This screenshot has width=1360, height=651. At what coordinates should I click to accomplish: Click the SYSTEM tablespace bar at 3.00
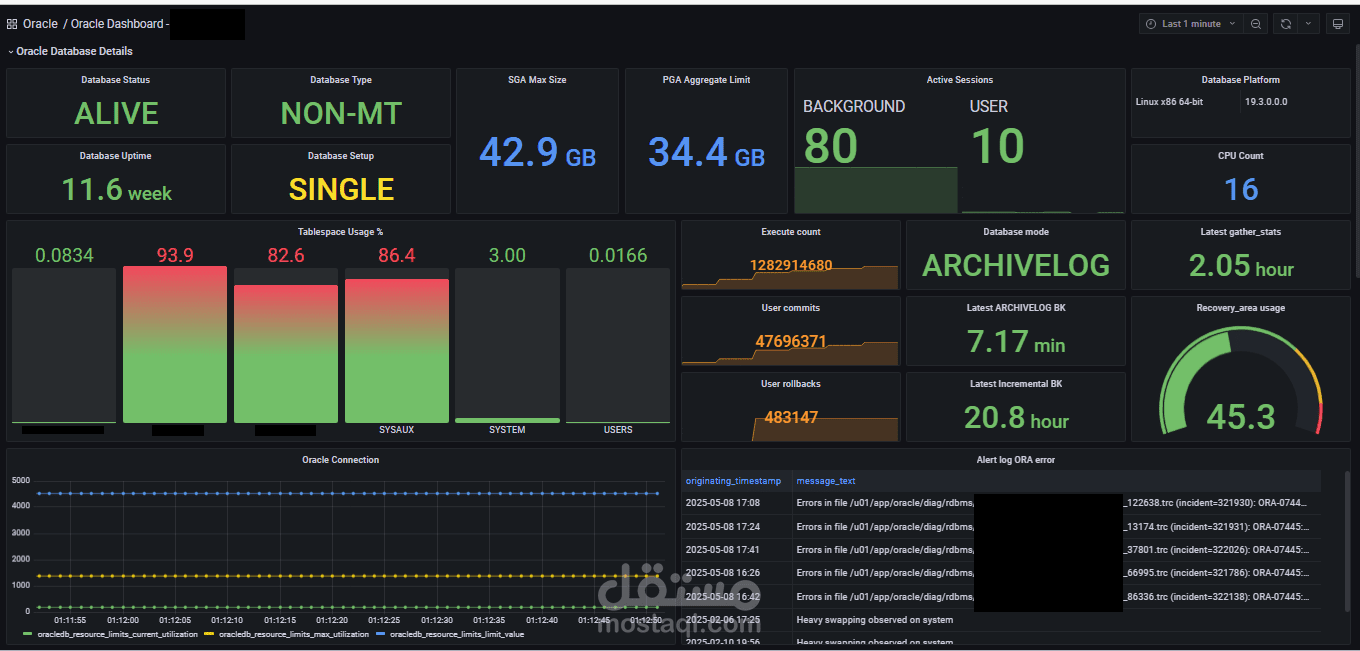pyautogui.click(x=507, y=344)
